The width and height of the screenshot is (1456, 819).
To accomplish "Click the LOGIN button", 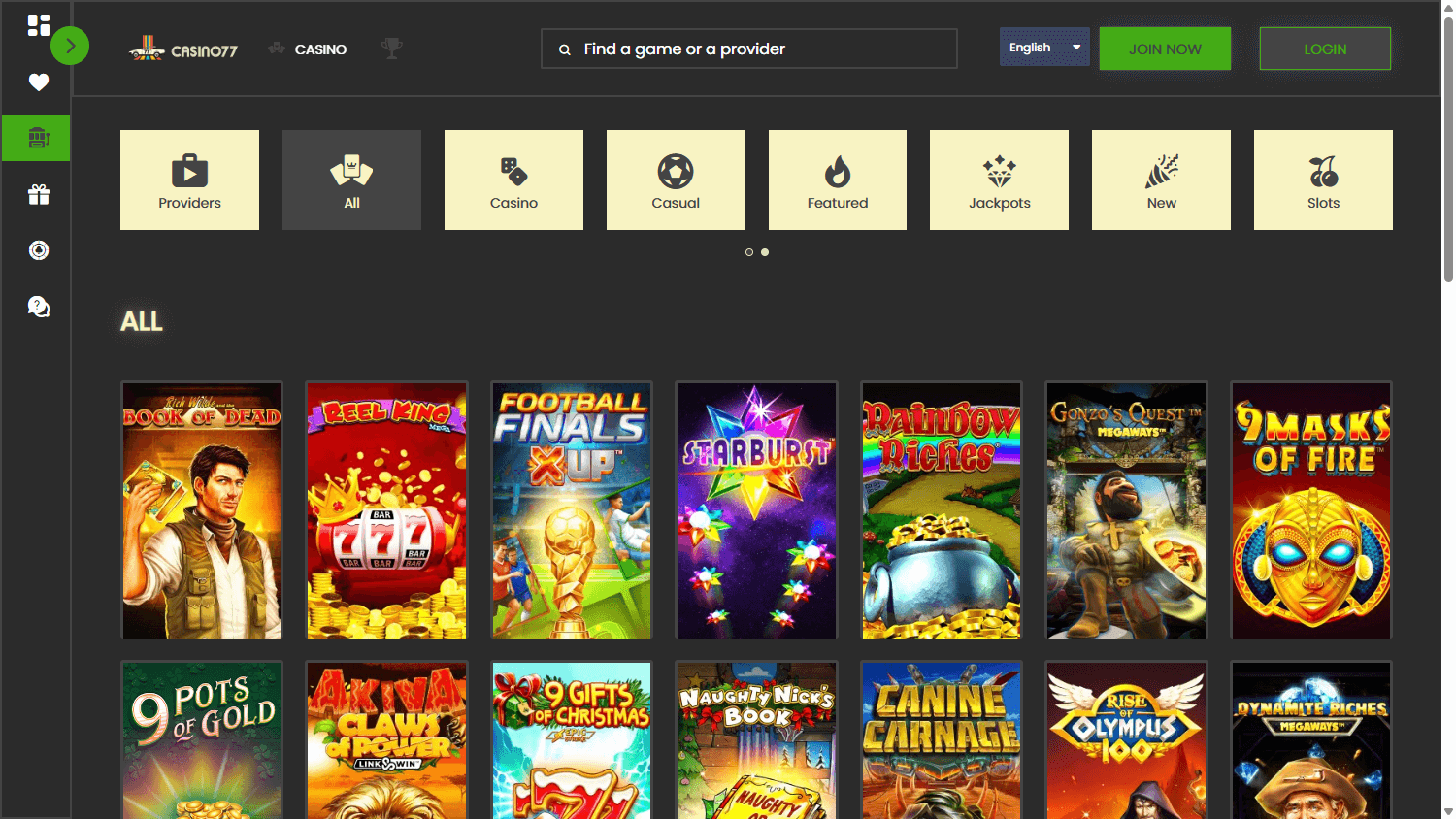I will [1324, 48].
